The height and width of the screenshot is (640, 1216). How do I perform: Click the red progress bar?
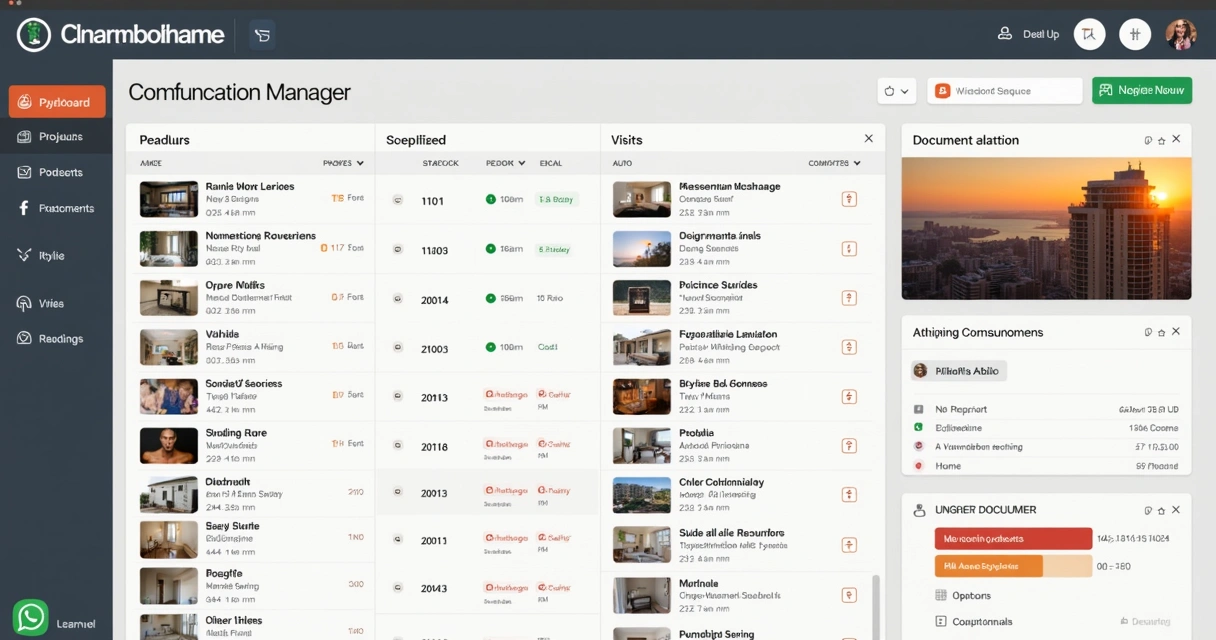pyautogui.click(x=1013, y=538)
